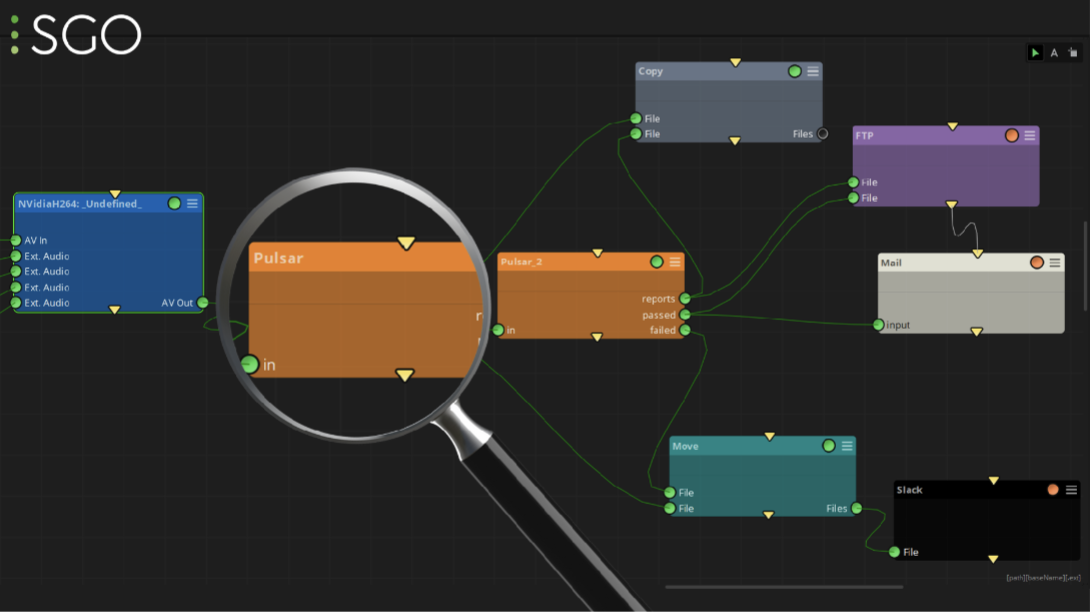The image size is (1090, 612).
Task: Click the top yellow triangle on Pulsar_2 node
Action: pos(597,253)
